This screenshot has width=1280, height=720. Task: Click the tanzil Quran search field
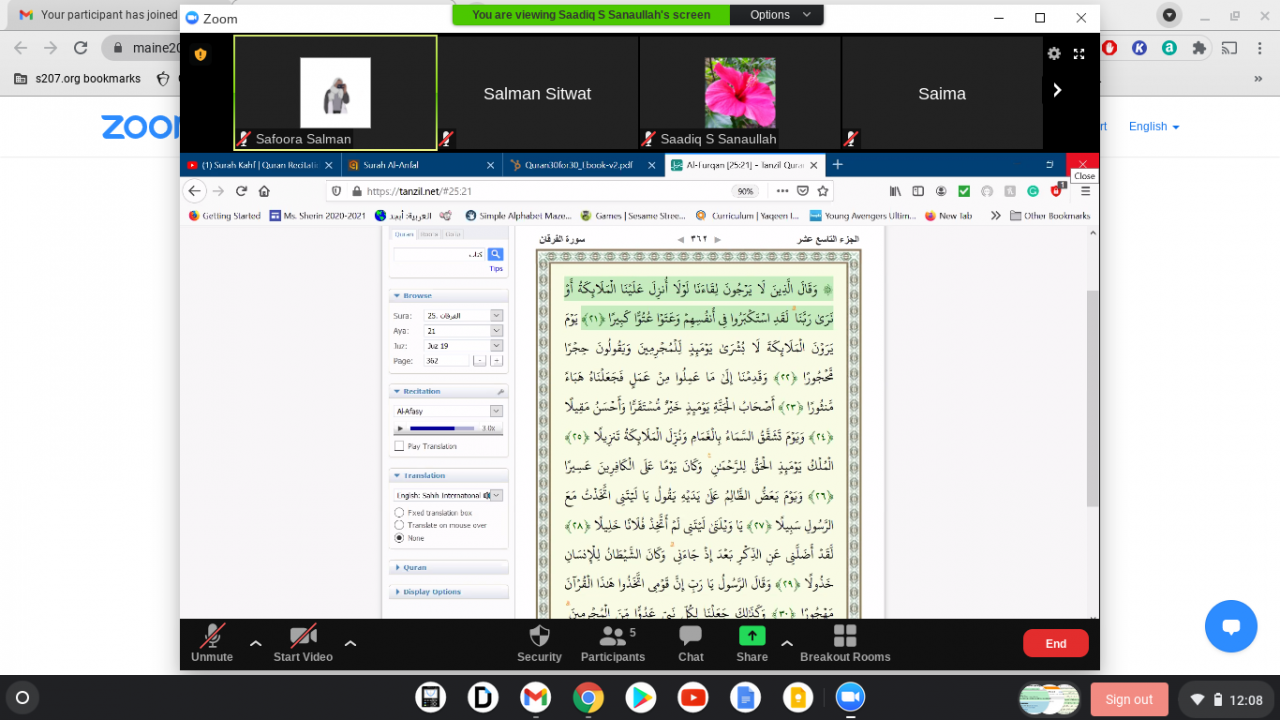coord(440,255)
